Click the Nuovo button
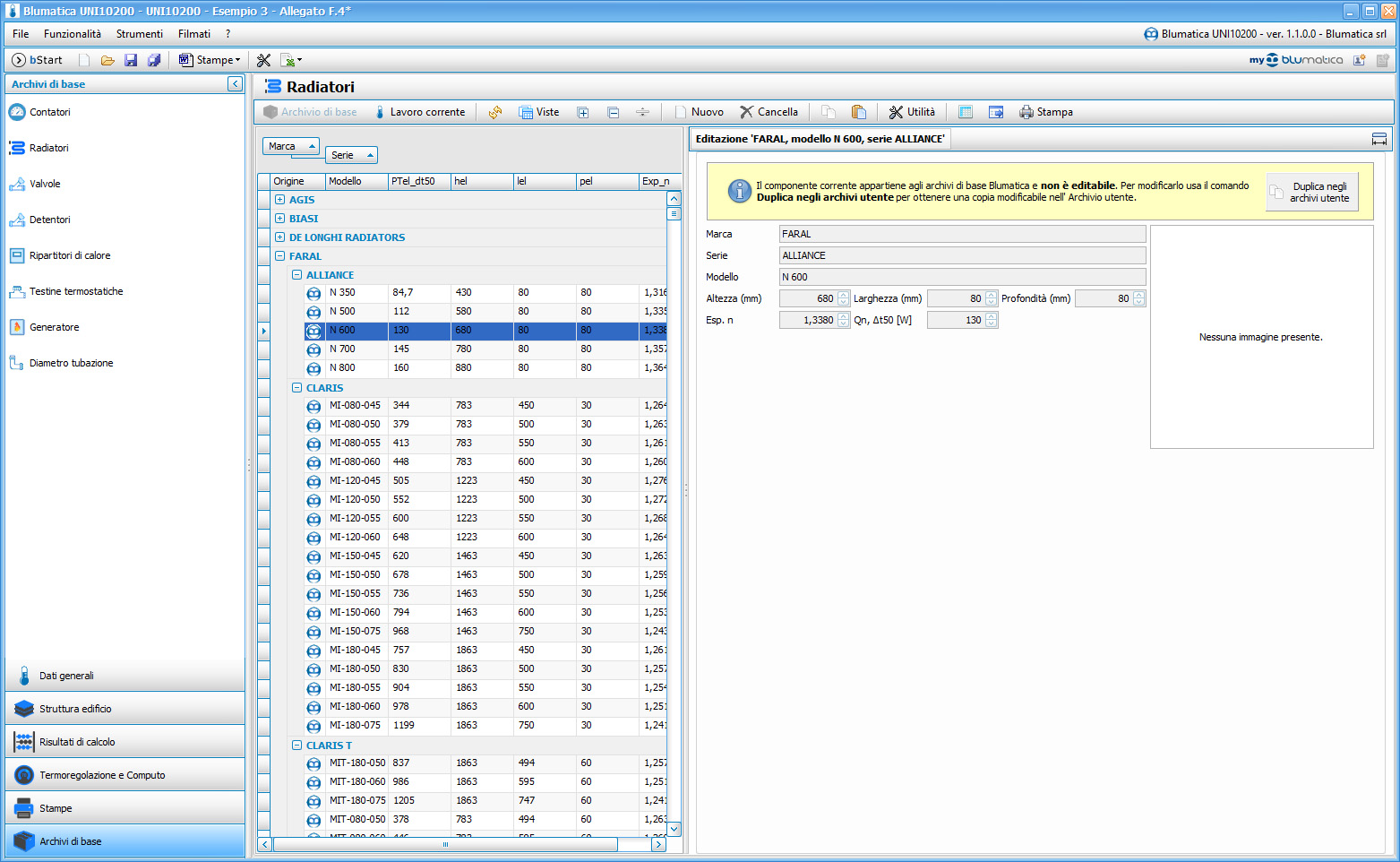Screen dimensions: 1400x862 point(699,112)
